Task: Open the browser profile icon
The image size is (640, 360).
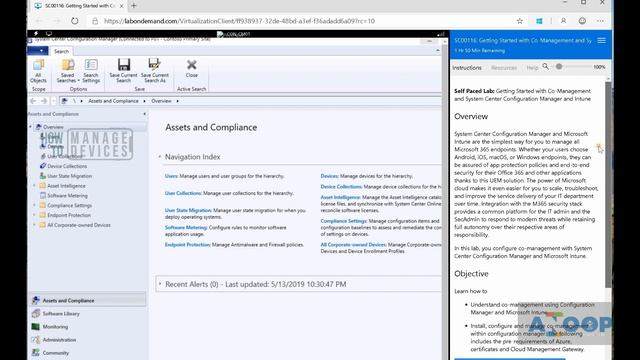Action: 563,21
